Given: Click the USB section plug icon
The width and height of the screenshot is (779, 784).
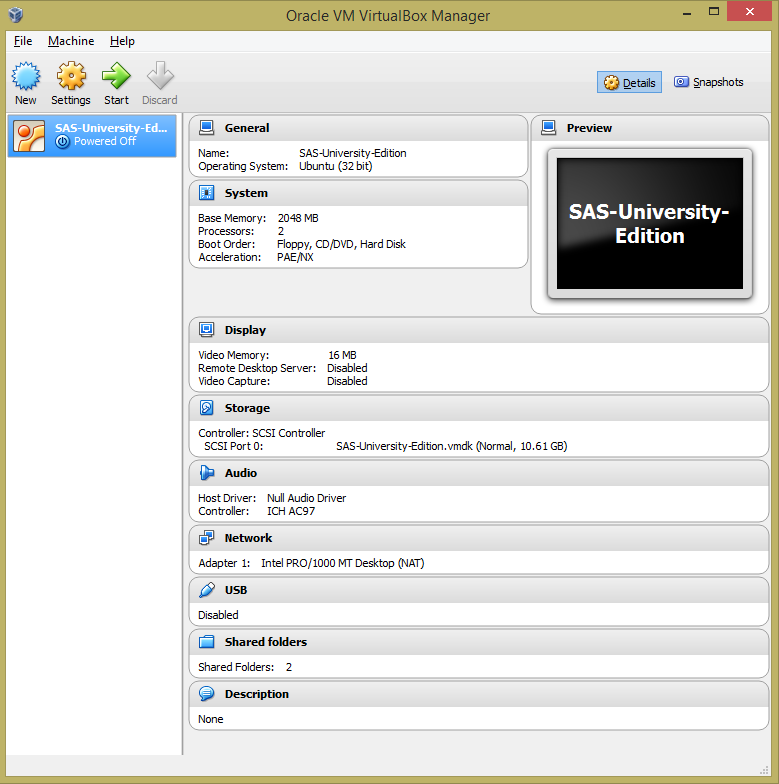Looking at the screenshot, I should point(207,590).
